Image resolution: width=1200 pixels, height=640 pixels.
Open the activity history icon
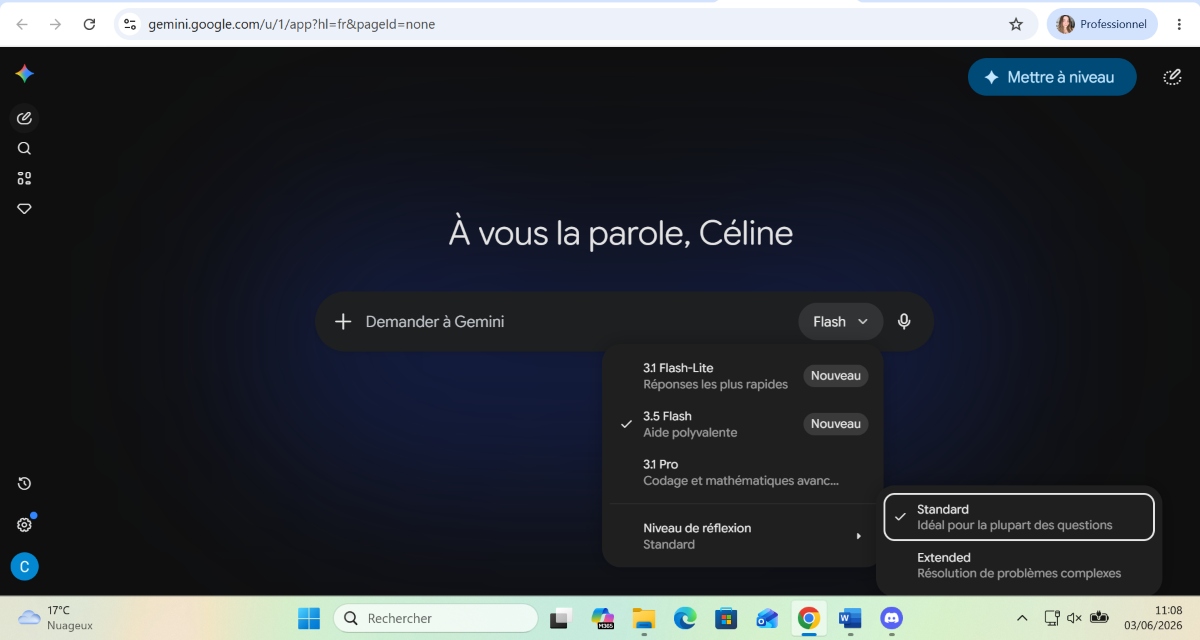click(x=25, y=484)
